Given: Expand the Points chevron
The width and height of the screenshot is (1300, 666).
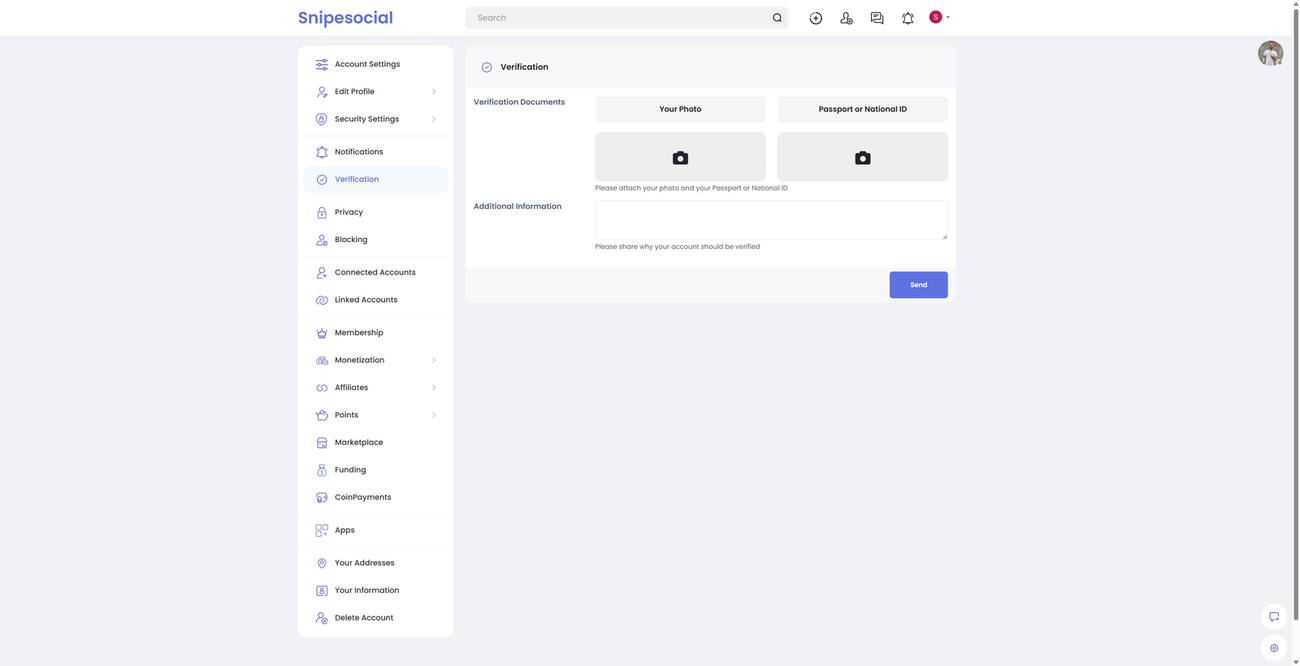Looking at the screenshot, I should (x=434, y=415).
